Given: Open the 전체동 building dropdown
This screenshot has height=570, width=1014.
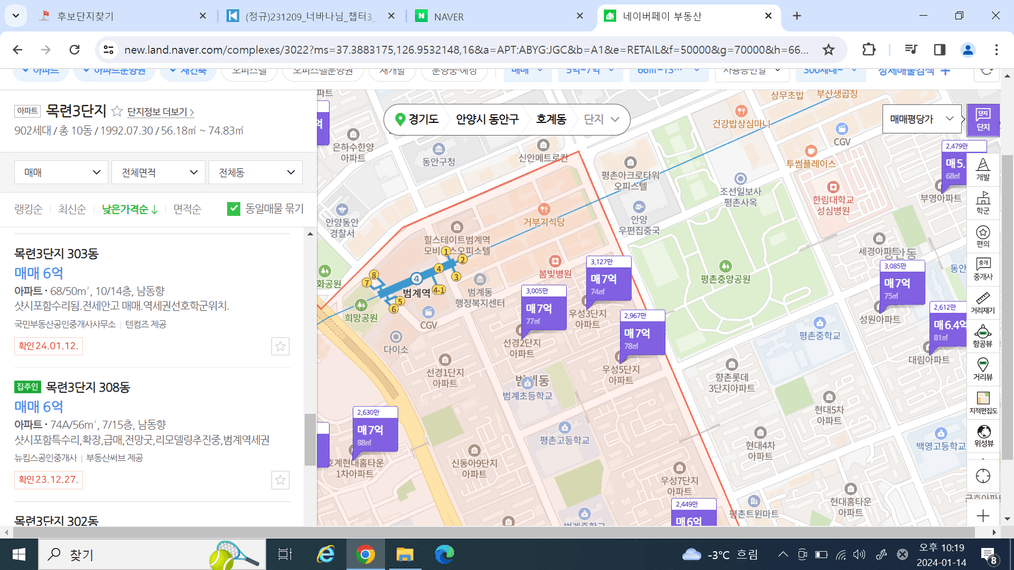Looking at the screenshot, I should [x=255, y=172].
